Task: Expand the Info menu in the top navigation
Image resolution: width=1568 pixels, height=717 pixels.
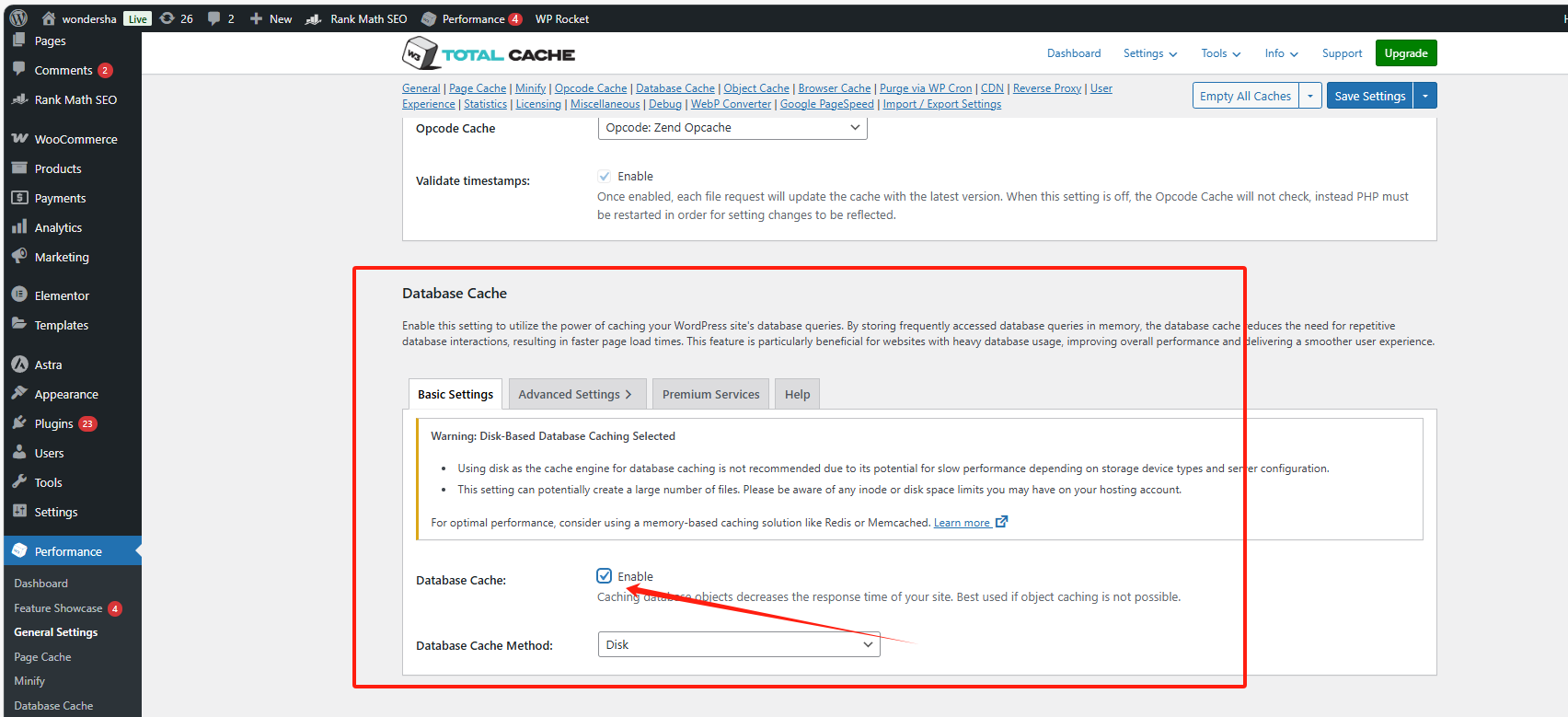Action: coord(1282,53)
